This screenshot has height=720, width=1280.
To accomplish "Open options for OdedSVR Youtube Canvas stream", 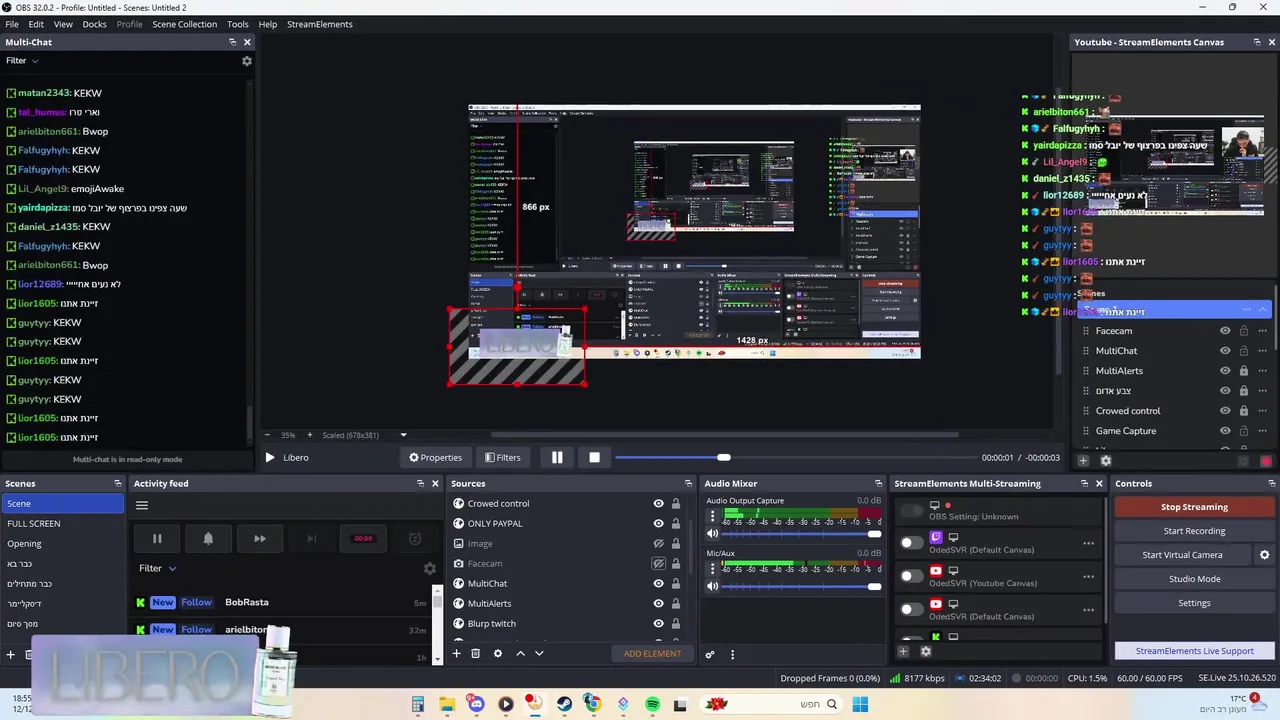I will click(1088, 577).
